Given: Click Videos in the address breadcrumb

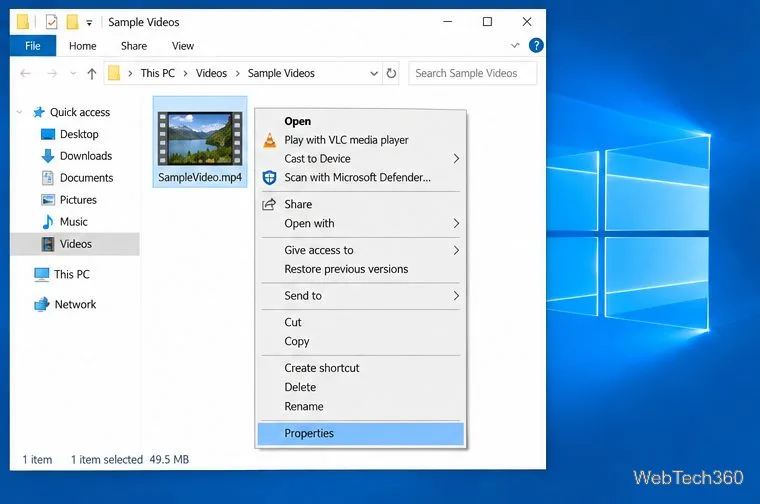Looking at the screenshot, I should (211, 73).
